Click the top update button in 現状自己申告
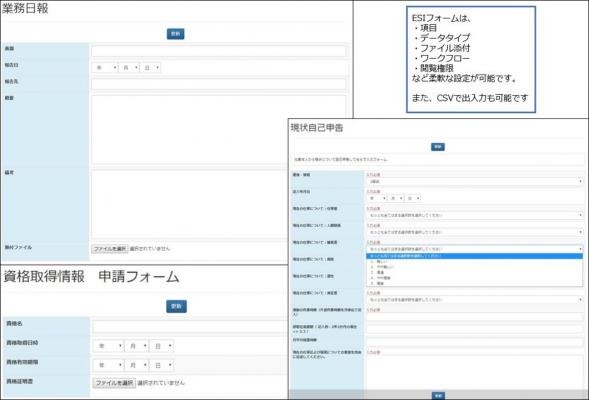The height and width of the screenshot is (400, 589). (438, 146)
